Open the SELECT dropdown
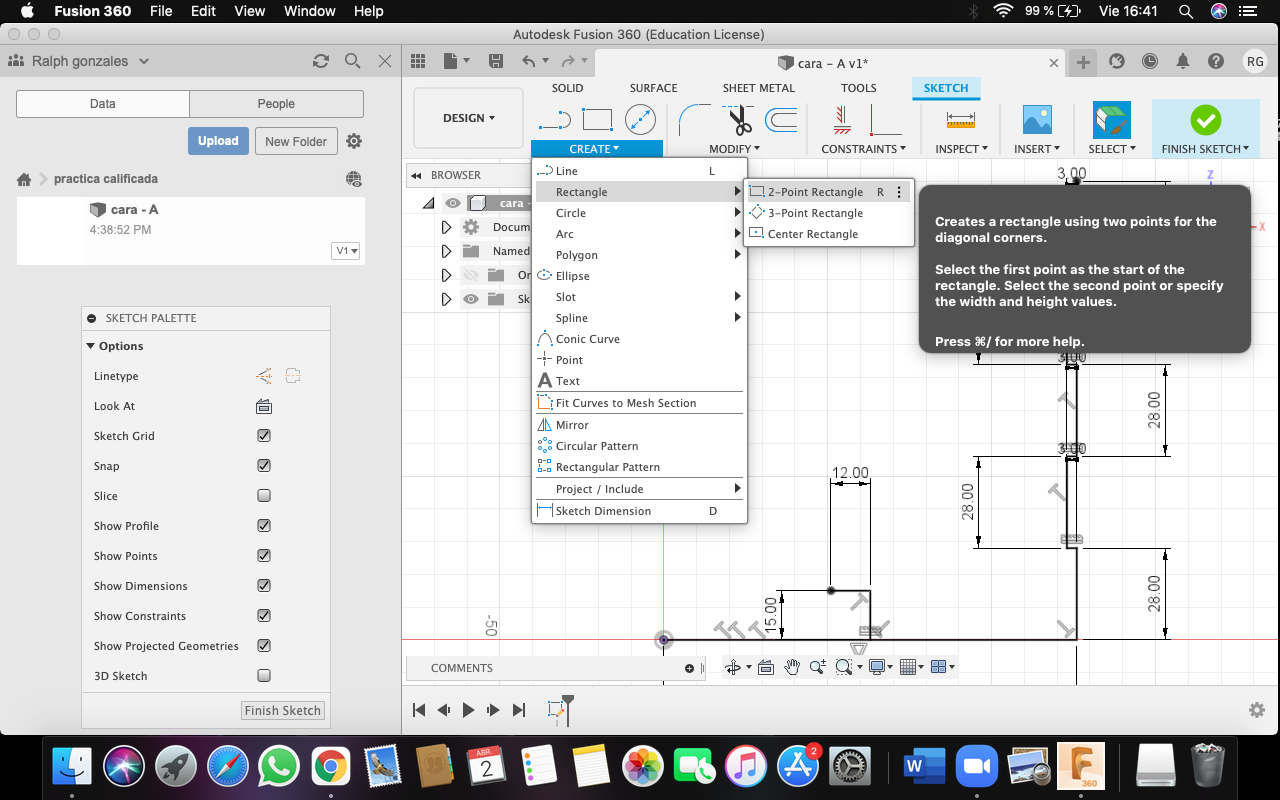The image size is (1280, 800). [1112, 149]
